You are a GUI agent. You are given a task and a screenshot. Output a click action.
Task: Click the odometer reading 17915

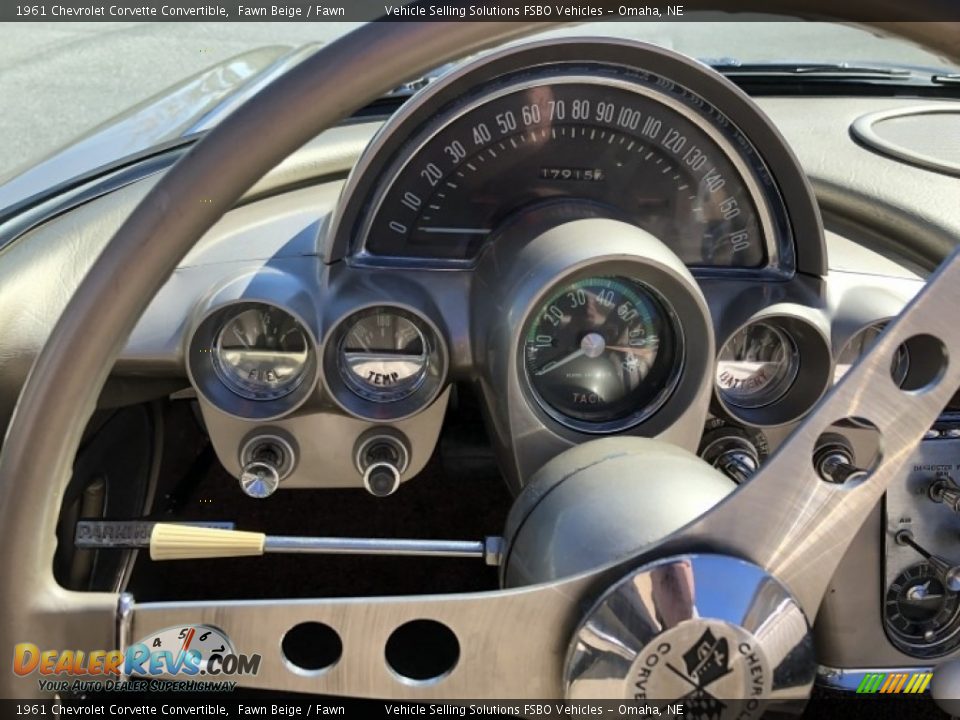tap(571, 174)
